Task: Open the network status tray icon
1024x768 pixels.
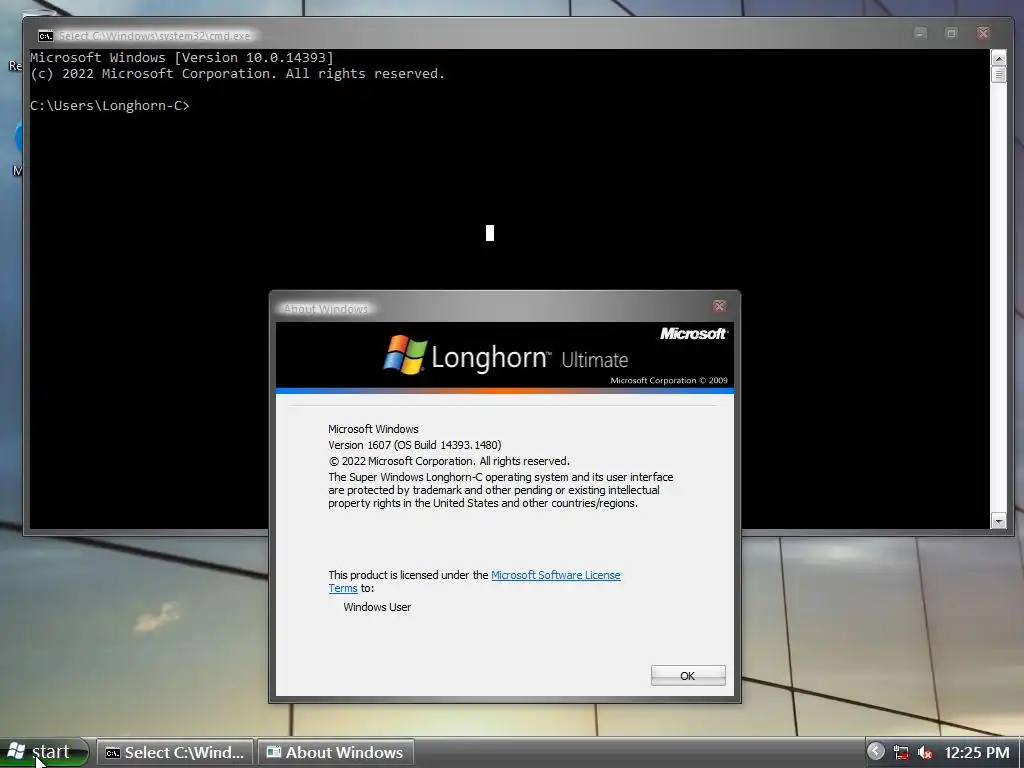Action: pos(901,753)
